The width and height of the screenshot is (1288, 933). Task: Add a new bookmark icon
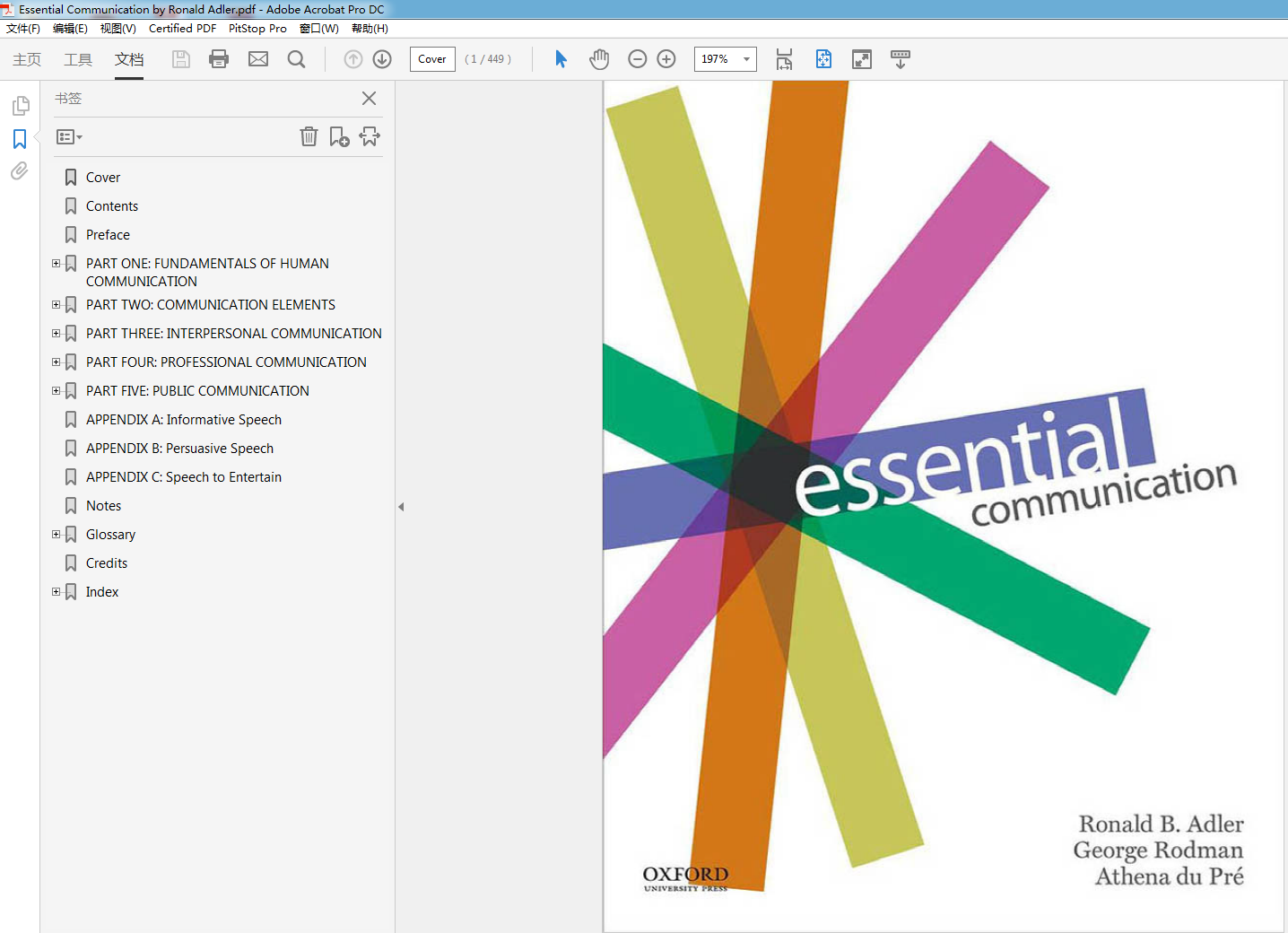[339, 136]
